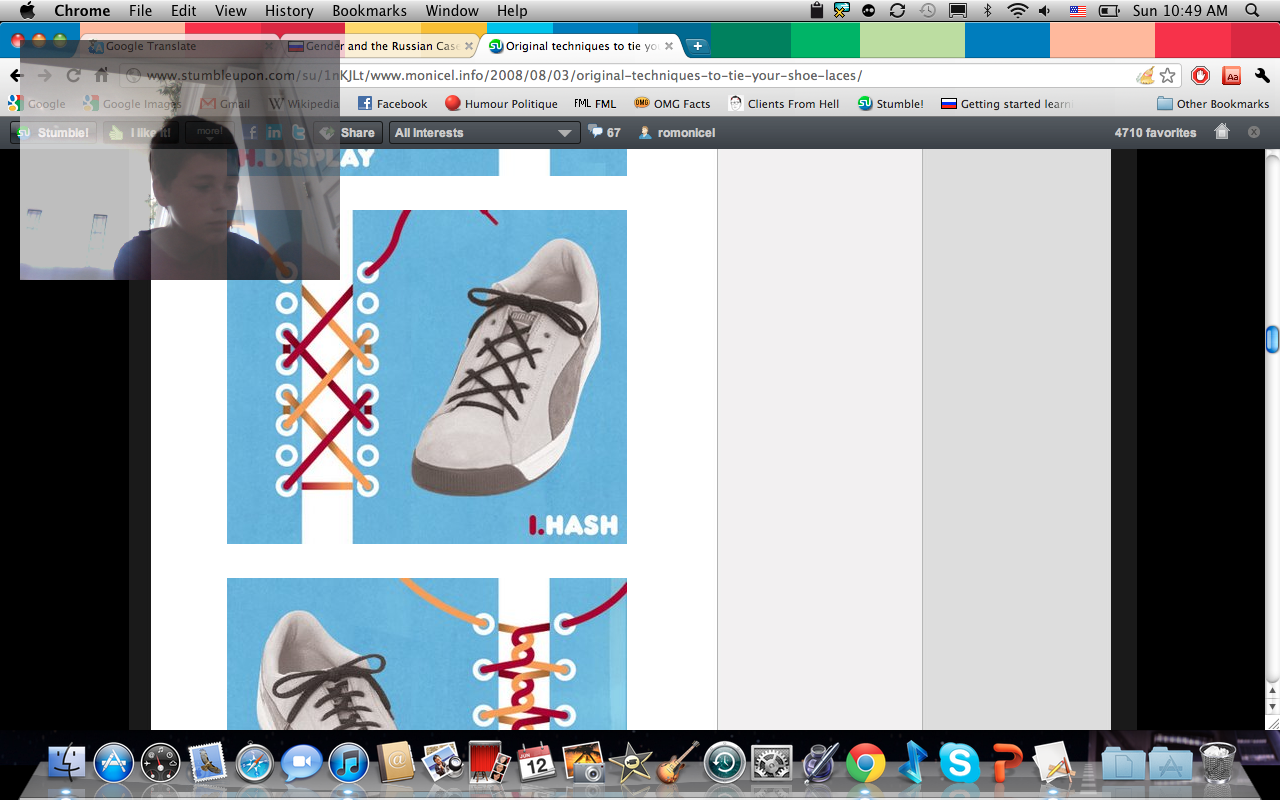Click the red AdBlock stop-sign extension icon
Screen dimensions: 1280x800
point(1201,76)
